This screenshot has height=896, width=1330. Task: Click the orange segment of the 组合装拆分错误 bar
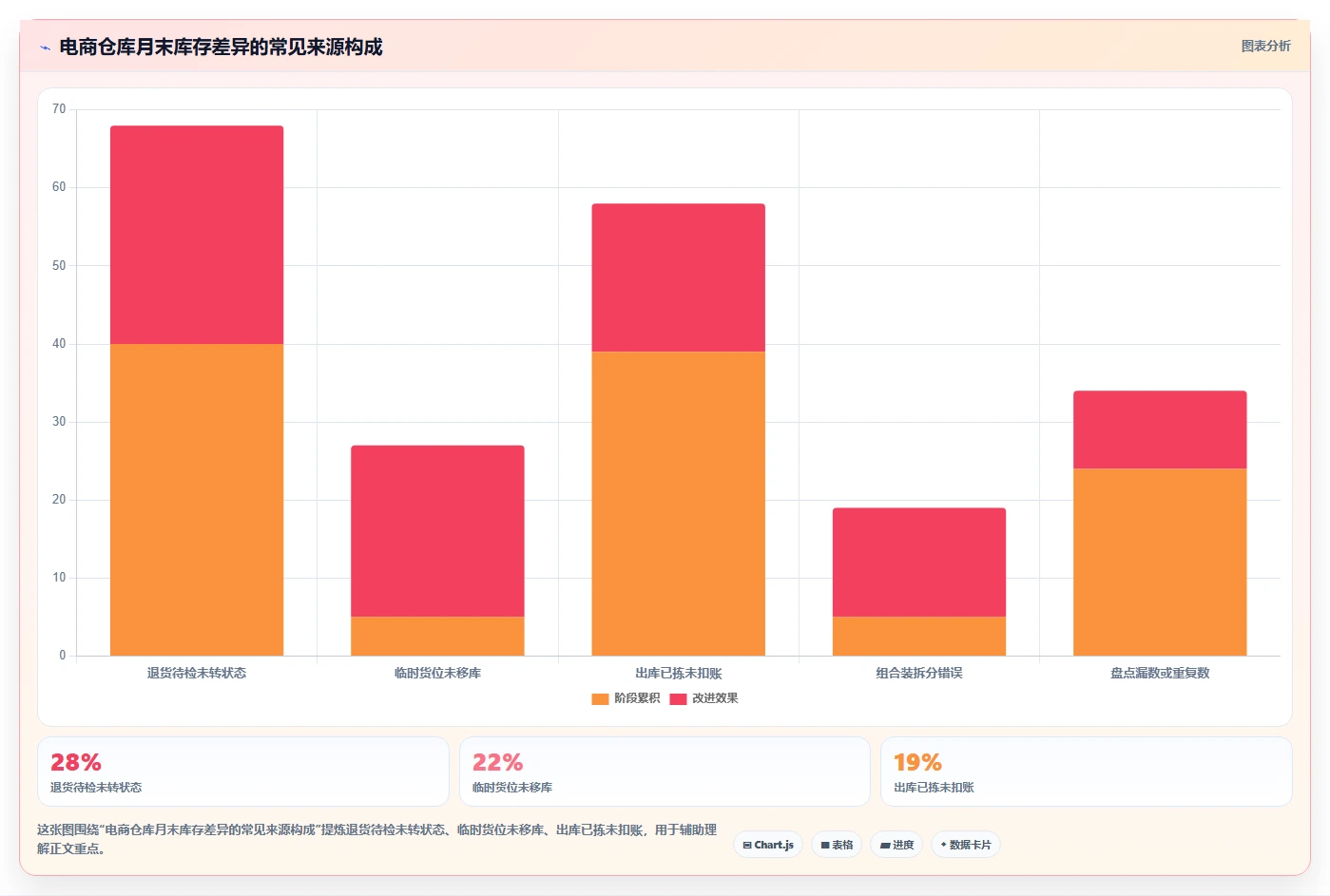[919, 636]
